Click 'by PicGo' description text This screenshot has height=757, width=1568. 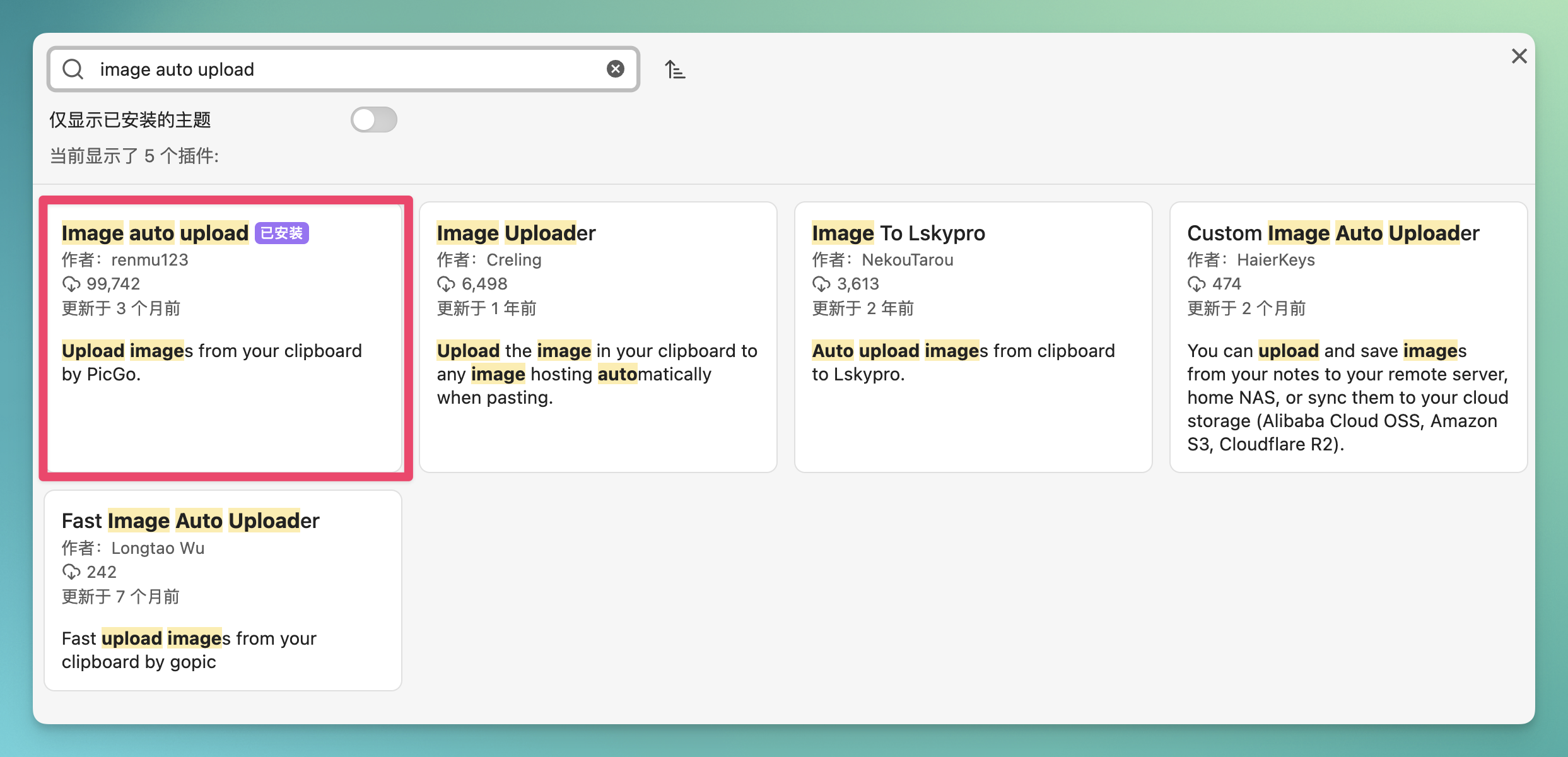tap(101, 375)
